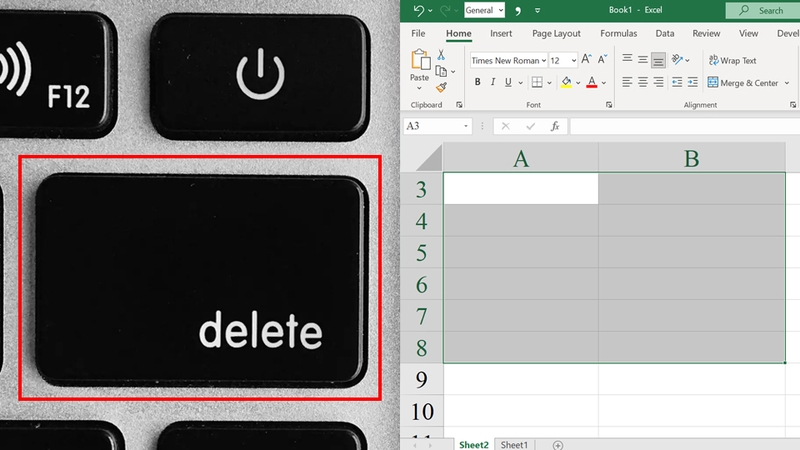Image resolution: width=800 pixels, height=450 pixels.
Task: Align text right in cell
Action: (x=659, y=82)
